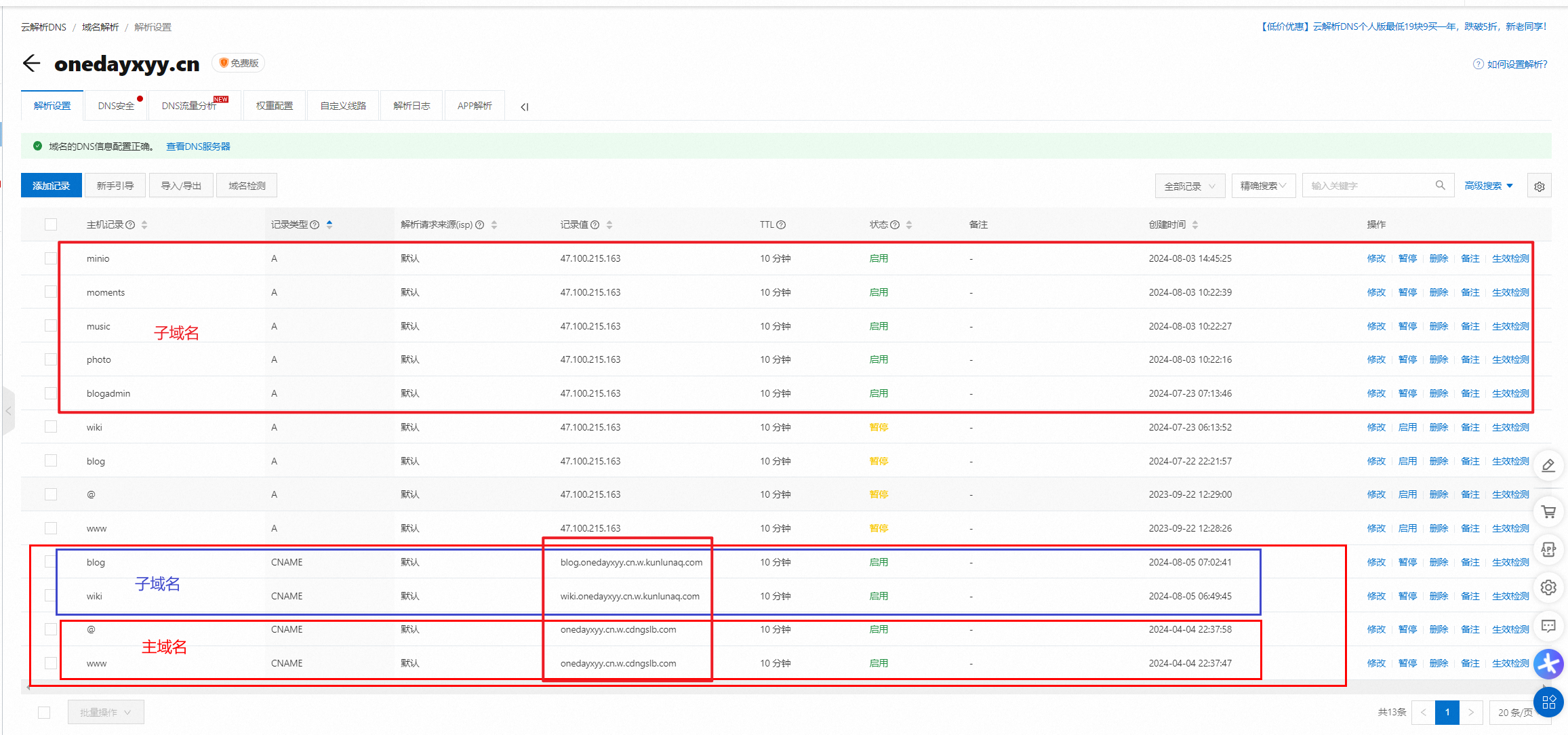Click the help icon next to 如何设置解析

click(1479, 64)
